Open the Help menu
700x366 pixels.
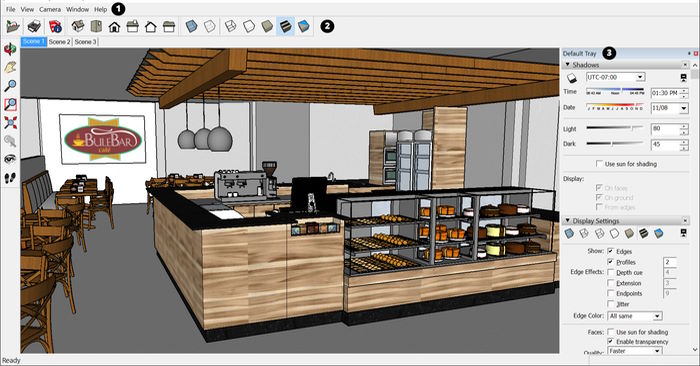100,9
